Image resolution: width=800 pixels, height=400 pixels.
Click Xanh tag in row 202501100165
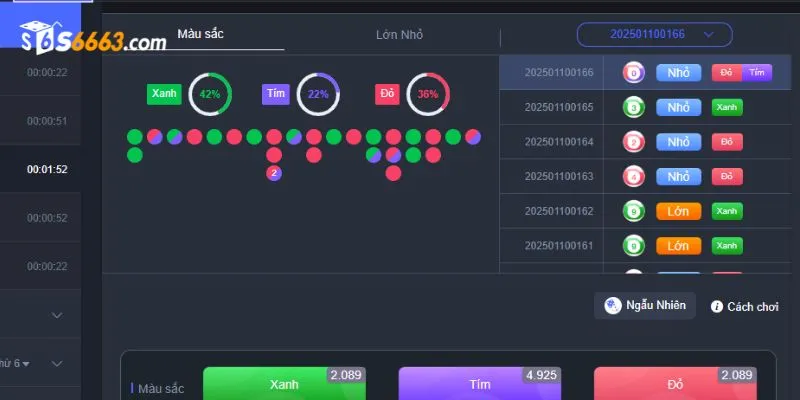[x=727, y=107]
